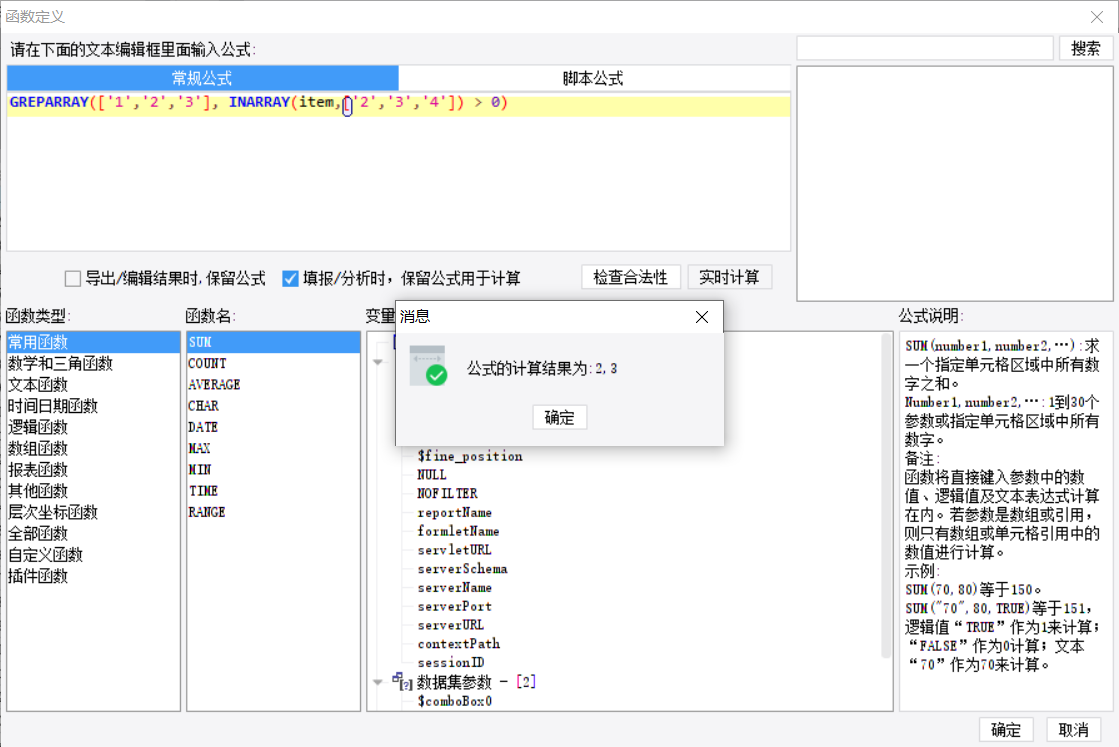
Task: Focus the function search input field
Action: (x=925, y=49)
